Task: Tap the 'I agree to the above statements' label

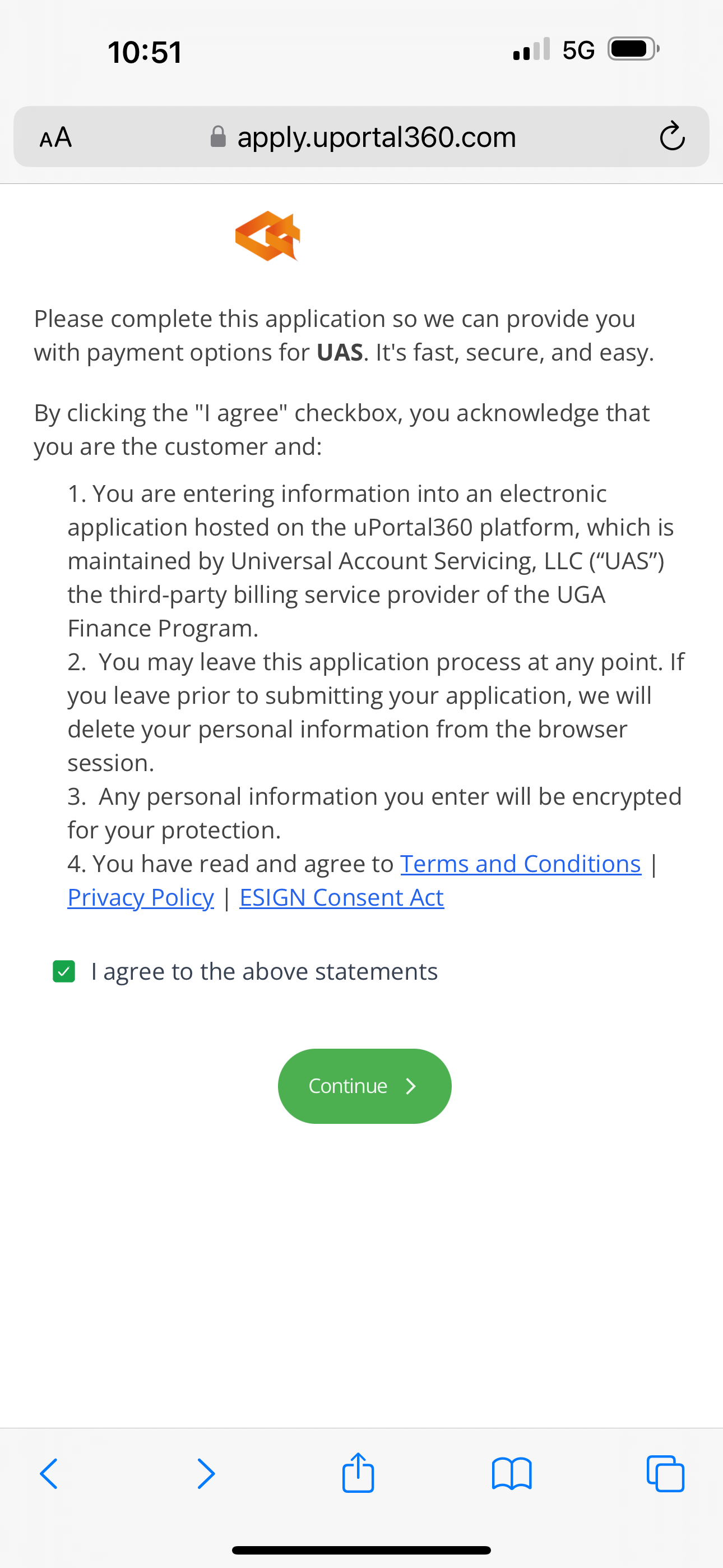Action: click(x=264, y=971)
